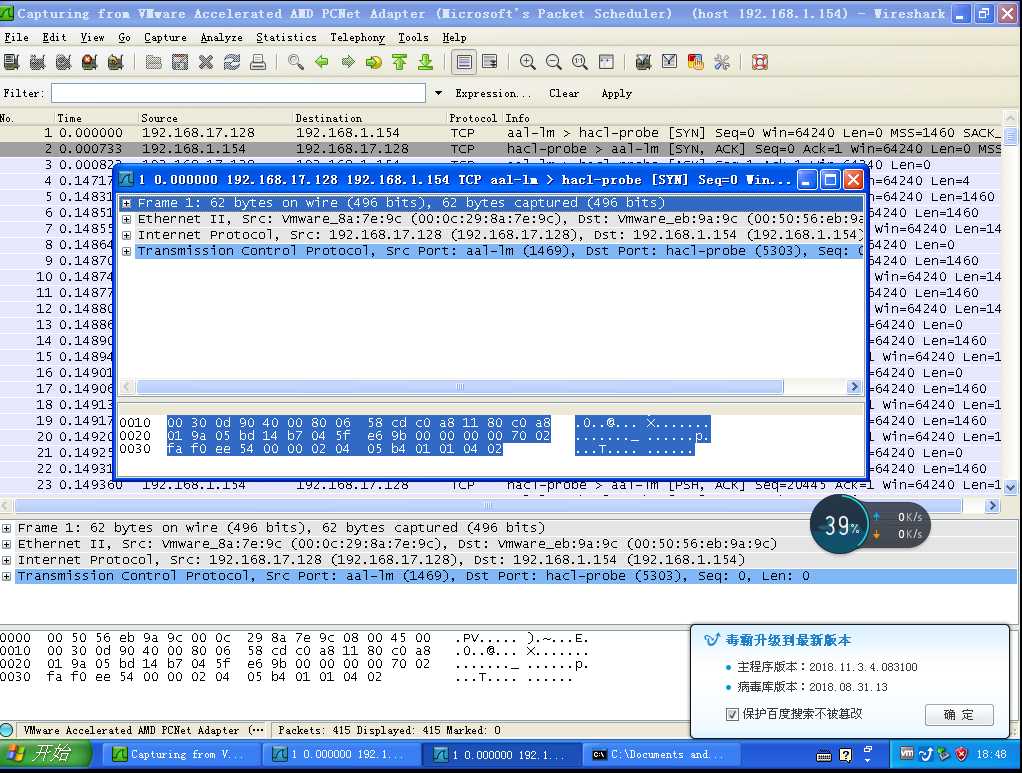Viewport: 1022px width, 773px height.
Task: Zoom in the packet text
Action: point(528,62)
